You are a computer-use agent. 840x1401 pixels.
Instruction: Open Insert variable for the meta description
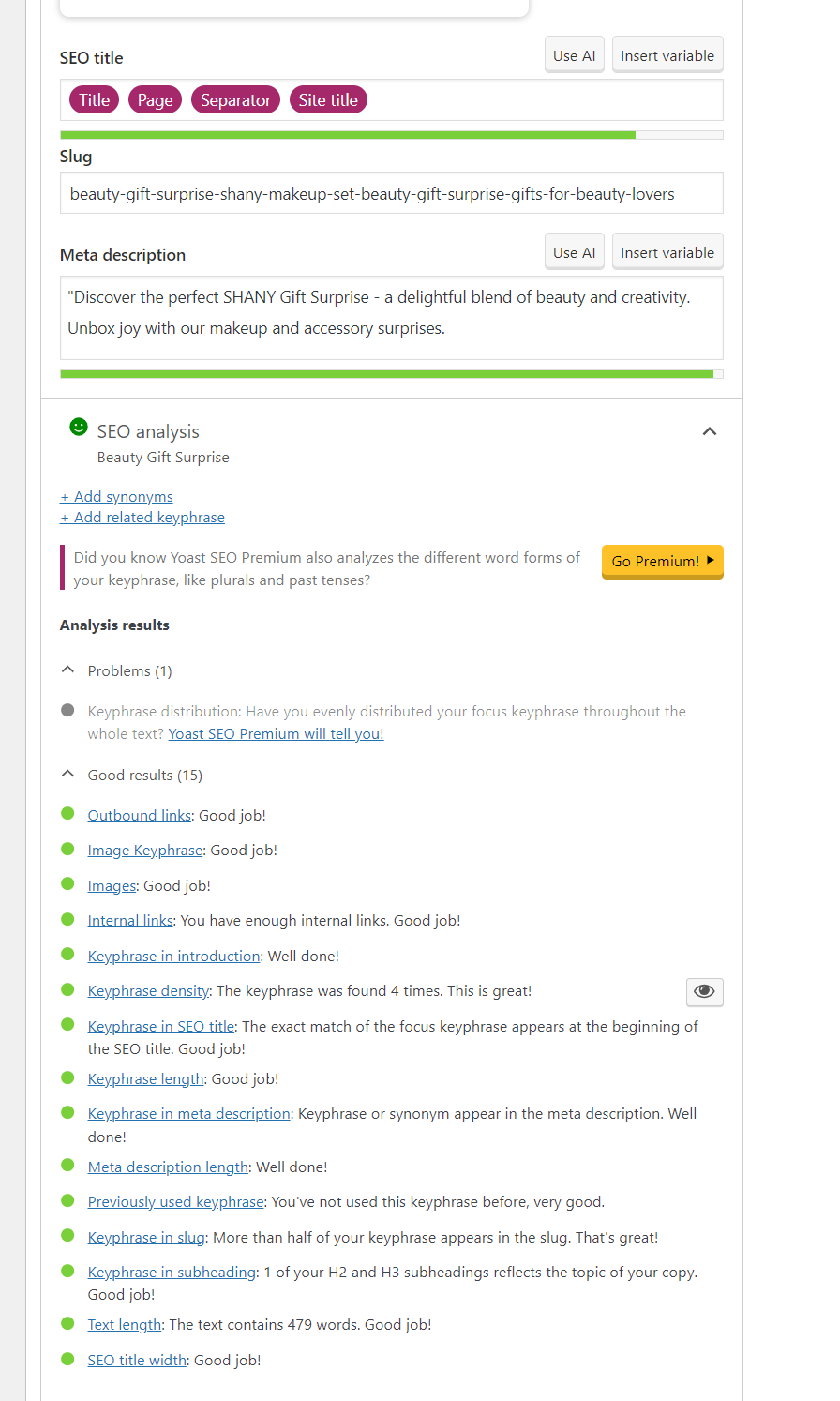[x=667, y=251]
